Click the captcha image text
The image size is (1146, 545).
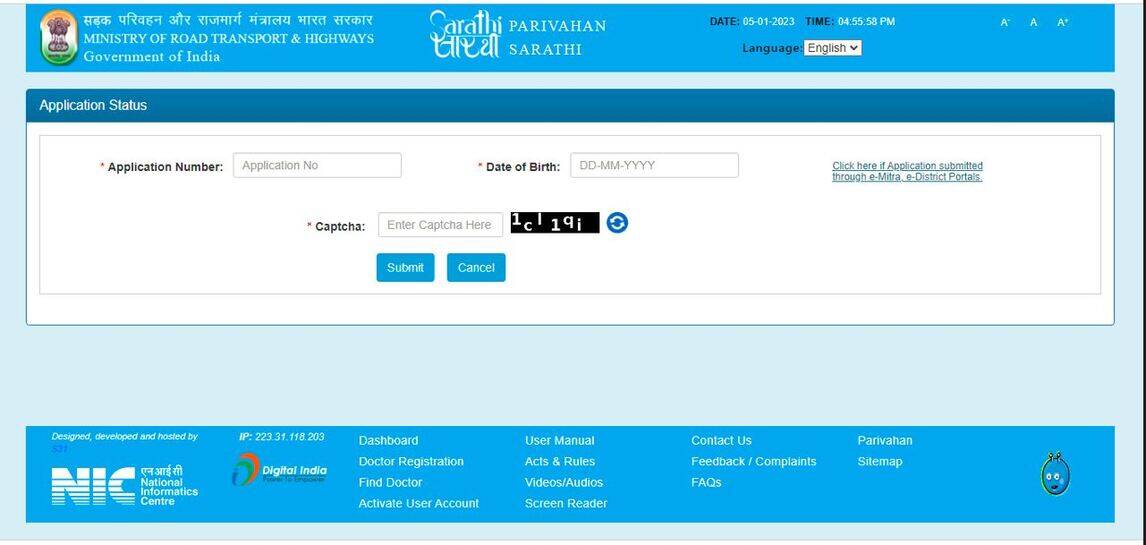click(x=555, y=223)
